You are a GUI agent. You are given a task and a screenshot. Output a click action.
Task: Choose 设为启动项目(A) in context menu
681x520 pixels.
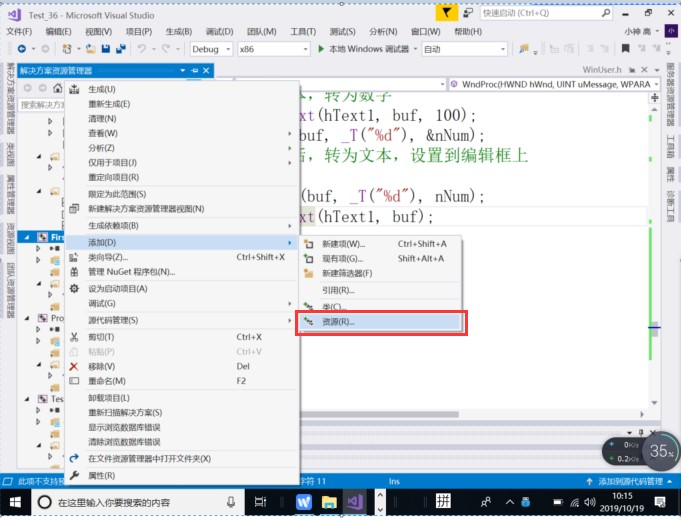tap(182, 289)
